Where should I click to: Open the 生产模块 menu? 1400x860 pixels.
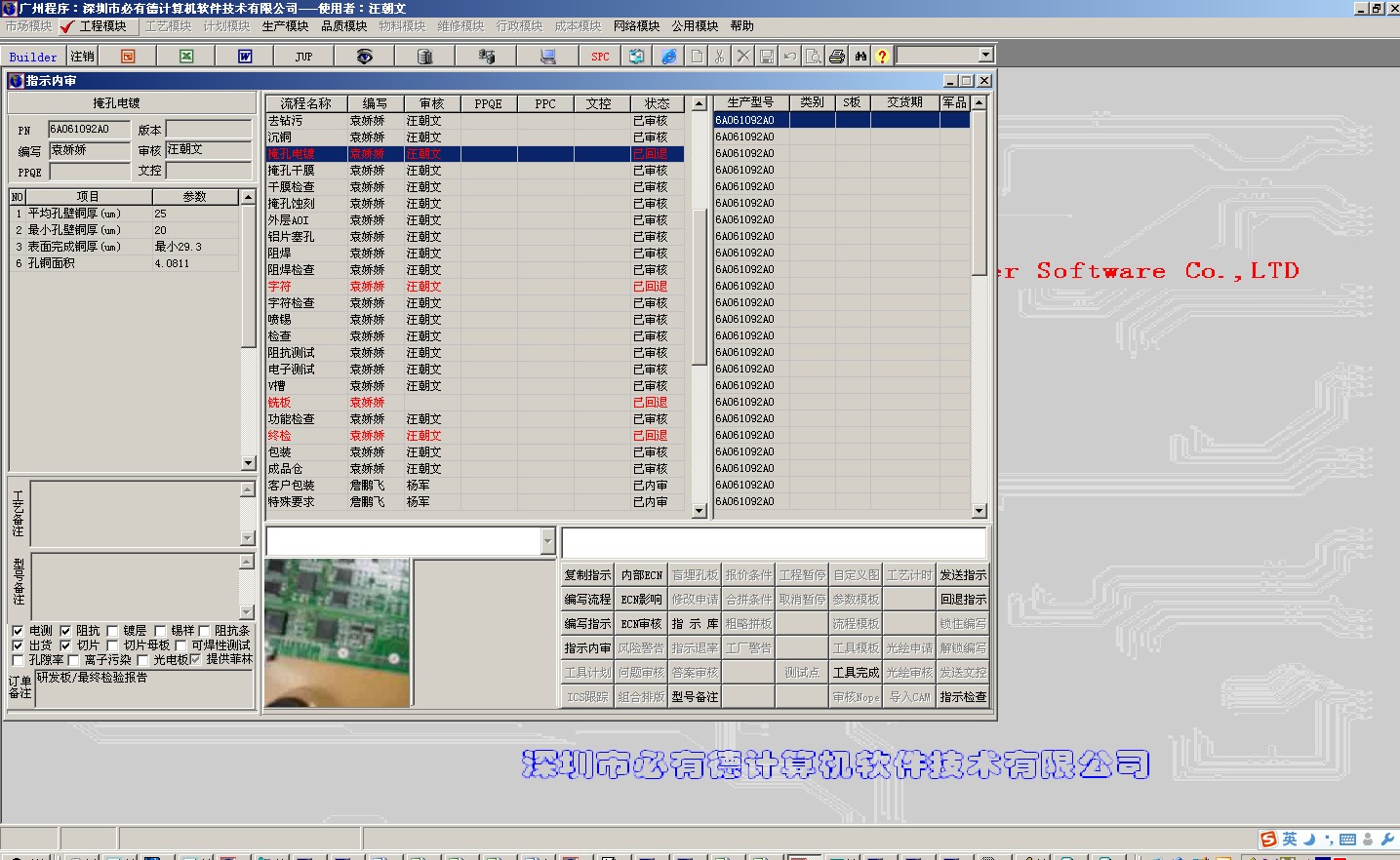click(285, 26)
